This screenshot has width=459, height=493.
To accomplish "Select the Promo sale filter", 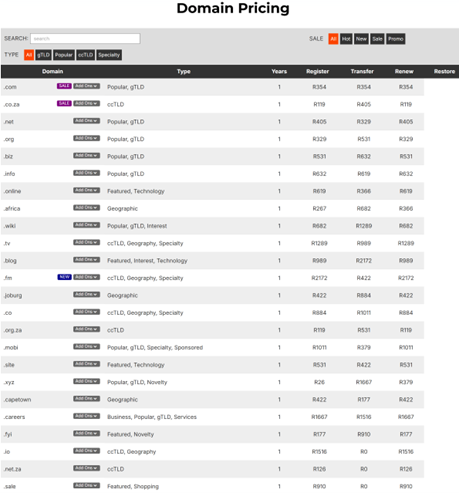I will click(396, 39).
